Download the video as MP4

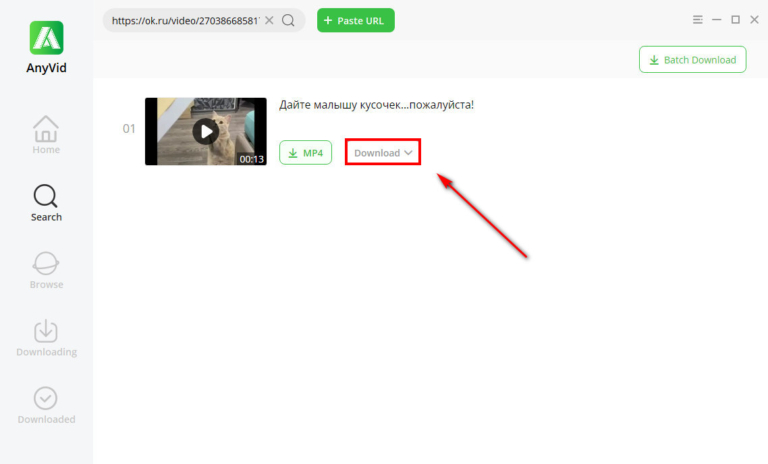pos(305,153)
